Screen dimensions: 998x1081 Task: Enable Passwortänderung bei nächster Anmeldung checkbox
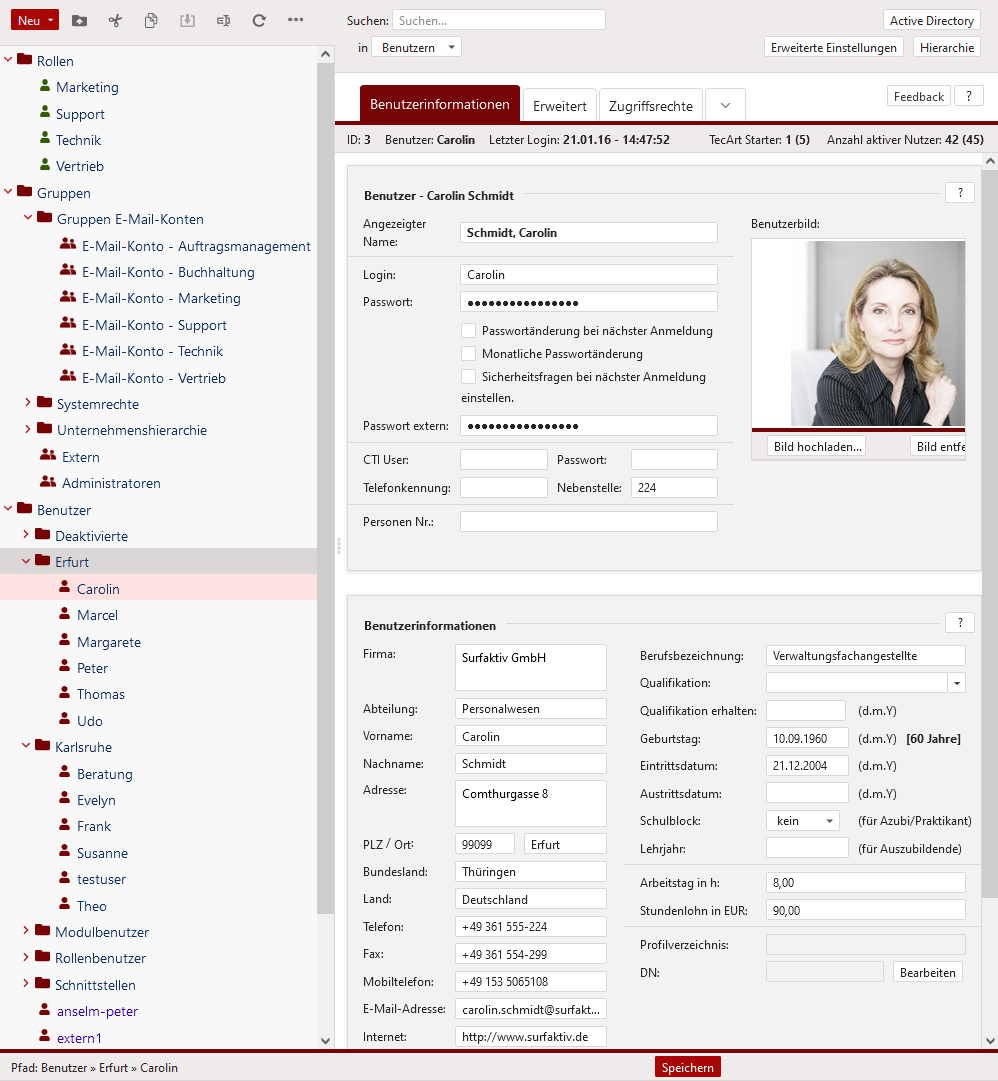(x=468, y=331)
